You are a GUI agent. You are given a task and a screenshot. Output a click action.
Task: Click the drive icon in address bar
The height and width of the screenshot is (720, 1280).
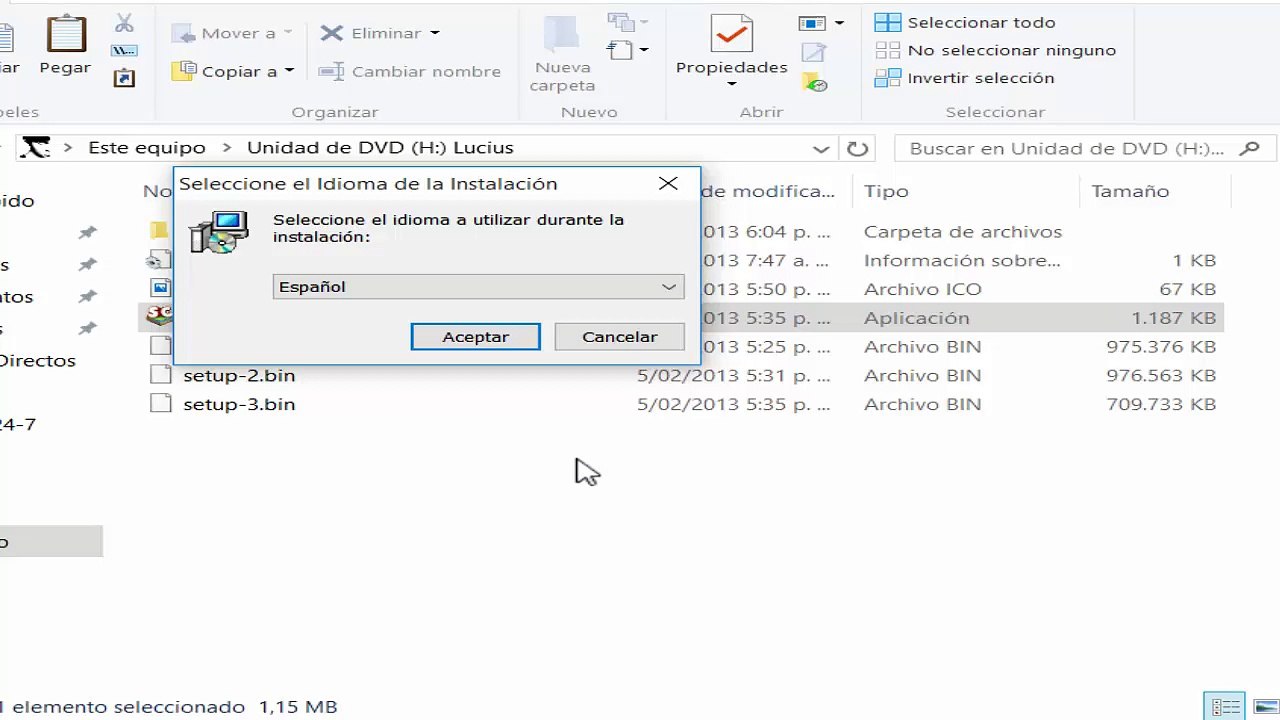pyautogui.click(x=35, y=148)
